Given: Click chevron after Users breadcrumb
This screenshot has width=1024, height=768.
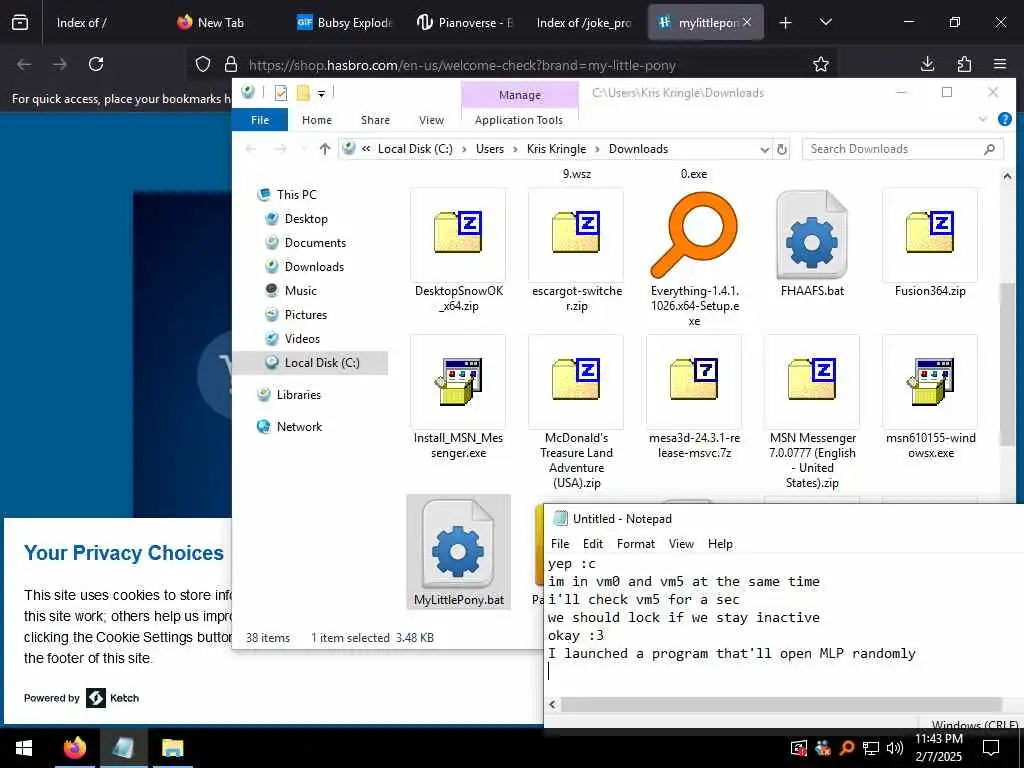Looking at the screenshot, I should click(x=515, y=150).
